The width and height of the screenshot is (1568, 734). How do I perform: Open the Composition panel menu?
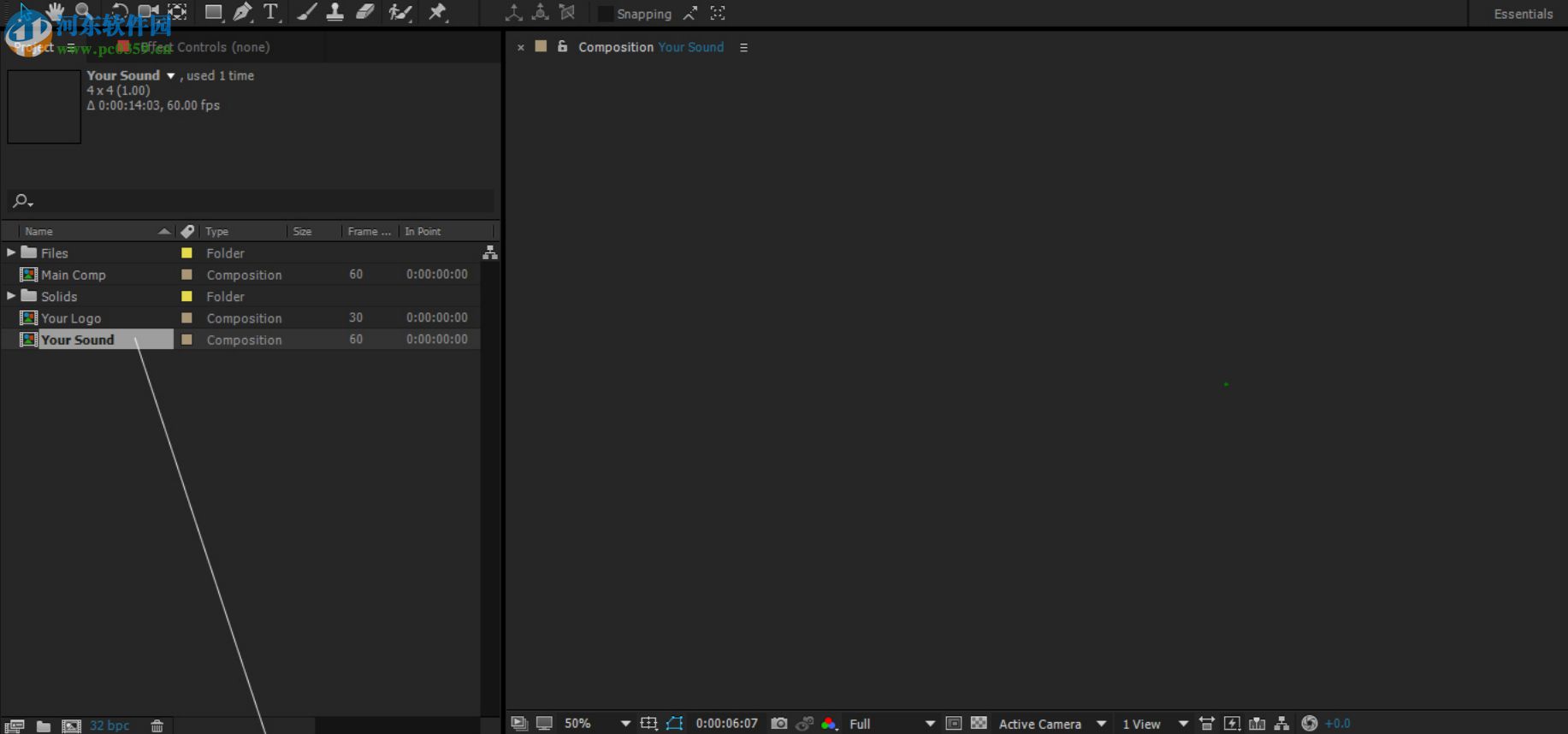click(x=743, y=48)
